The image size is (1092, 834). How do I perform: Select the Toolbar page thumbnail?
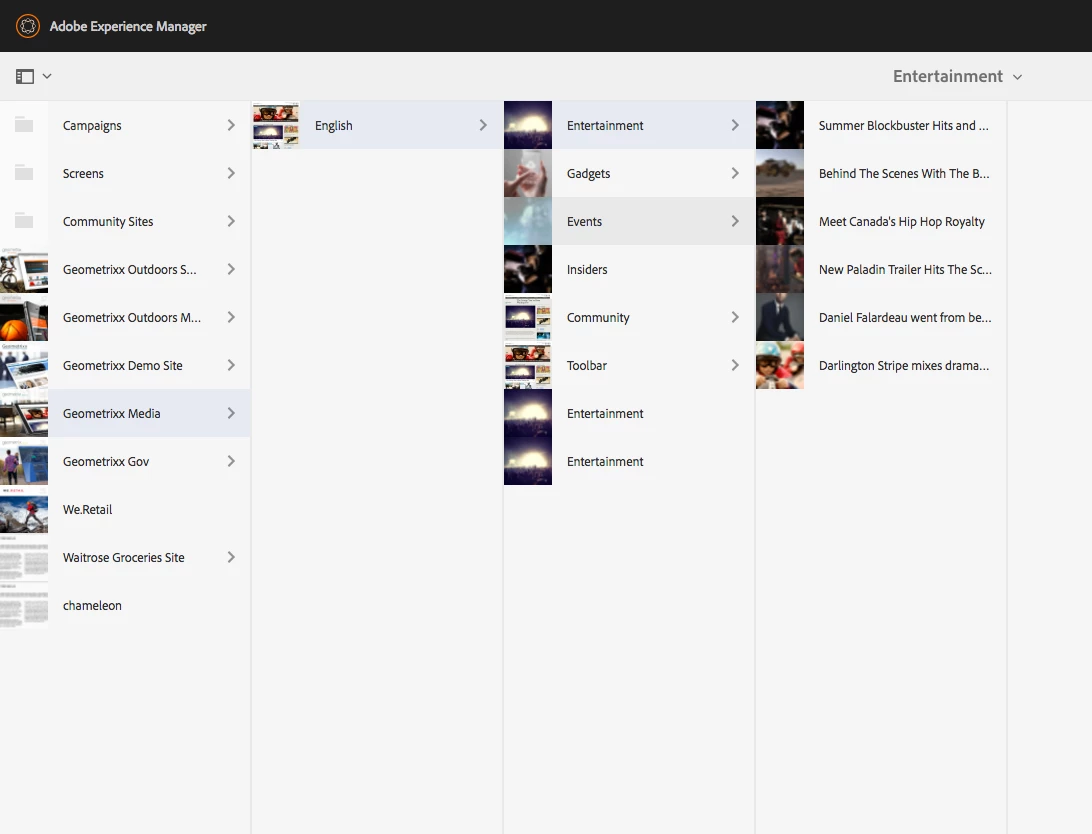528,365
